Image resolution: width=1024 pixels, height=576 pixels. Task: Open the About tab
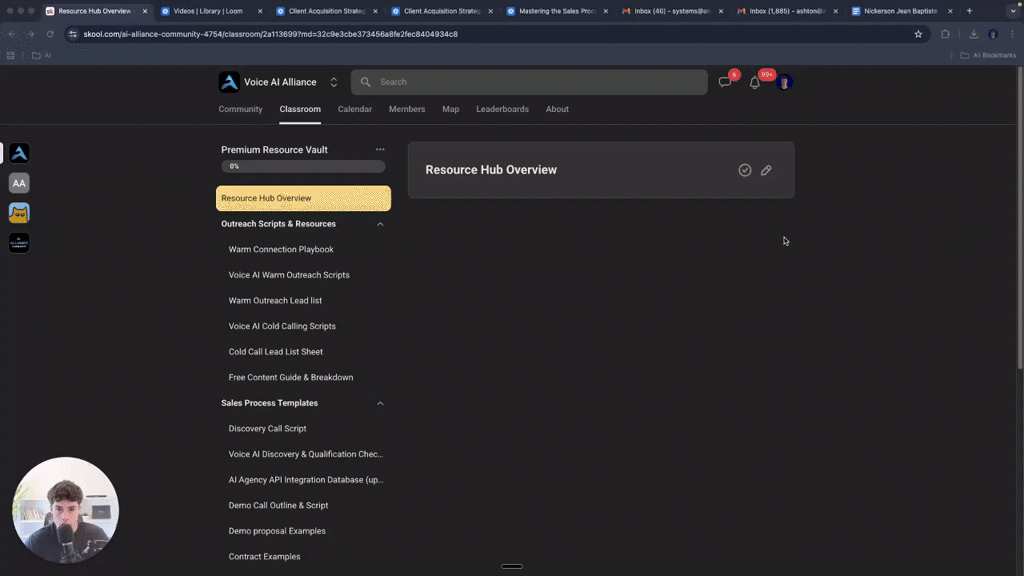click(x=557, y=109)
